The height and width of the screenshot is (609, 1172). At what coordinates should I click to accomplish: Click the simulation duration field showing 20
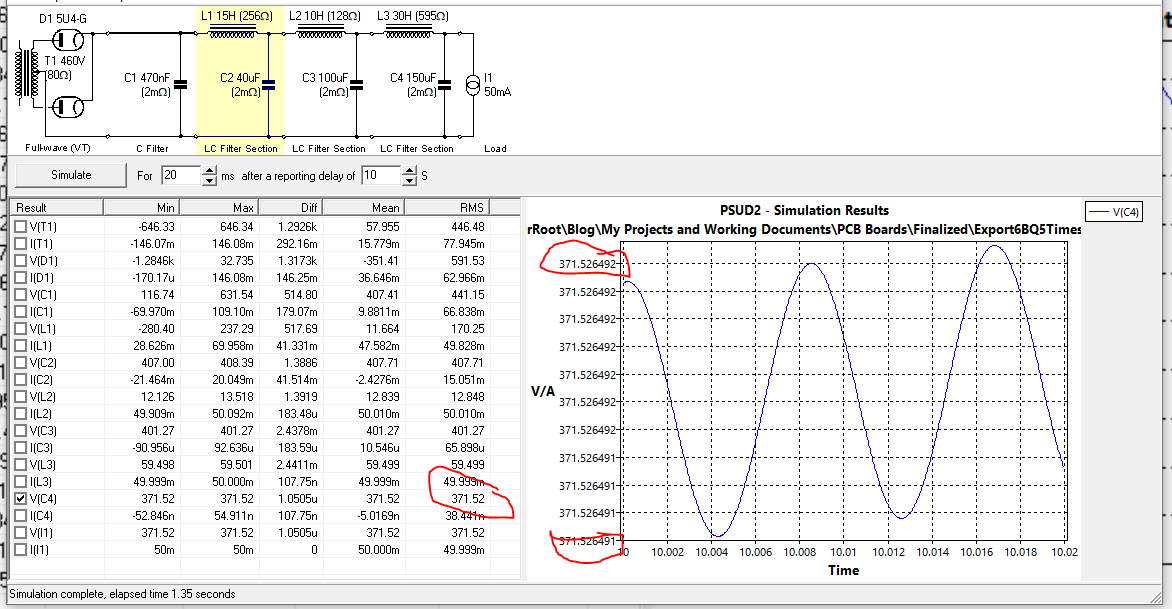181,176
